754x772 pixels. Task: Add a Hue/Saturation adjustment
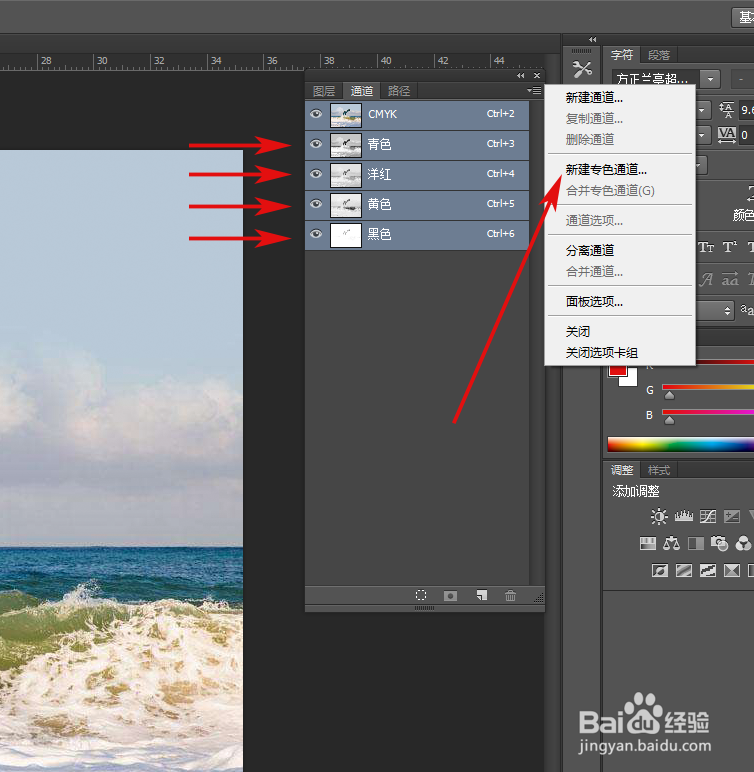[x=648, y=544]
